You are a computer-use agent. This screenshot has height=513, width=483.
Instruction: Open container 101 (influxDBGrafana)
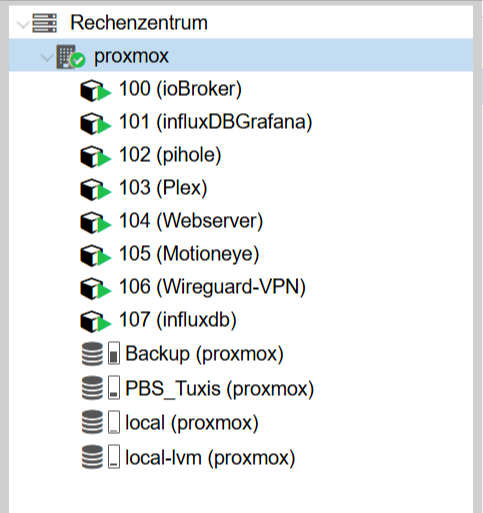point(216,122)
